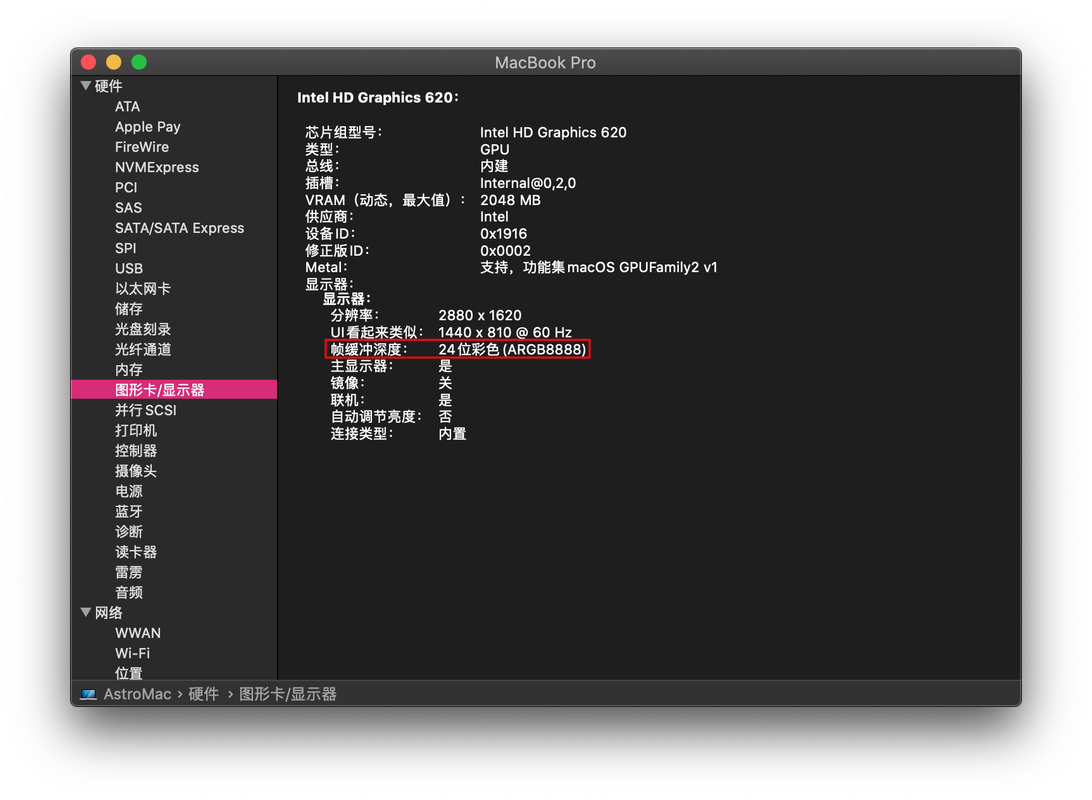Open 摄像头 camera information
Viewport: 1092px width, 800px height.
[136, 471]
